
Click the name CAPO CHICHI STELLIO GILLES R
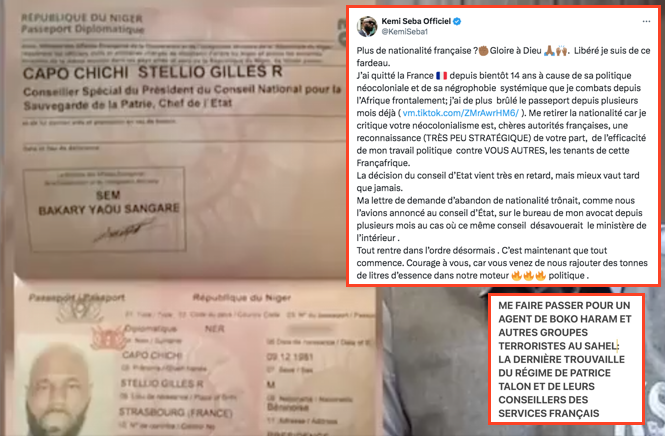[153, 72]
